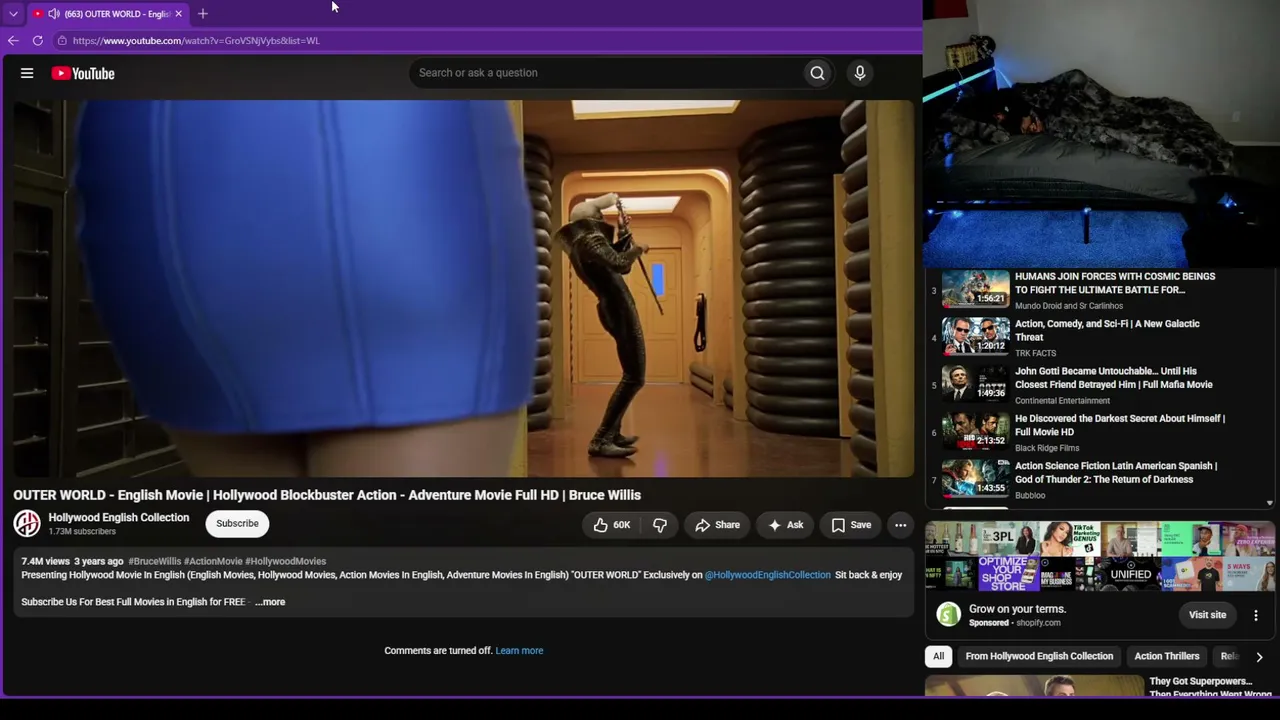View site information icon in address bar
This screenshot has width=1280, height=720.
point(62,41)
